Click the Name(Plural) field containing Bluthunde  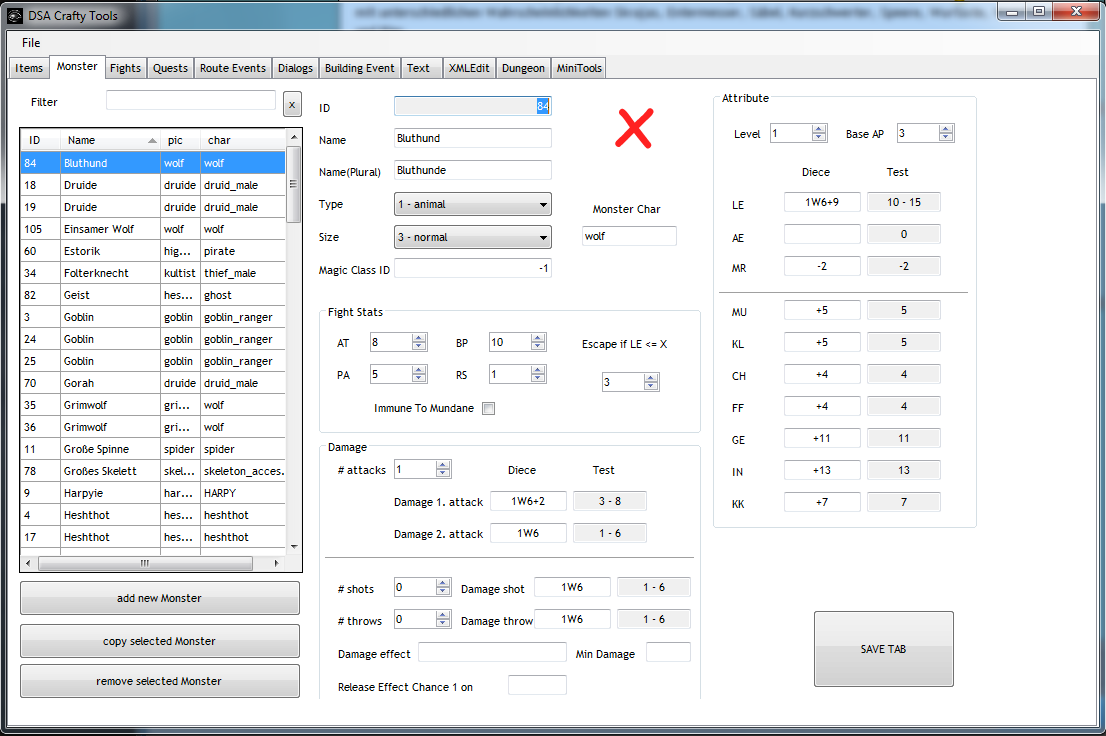473,170
